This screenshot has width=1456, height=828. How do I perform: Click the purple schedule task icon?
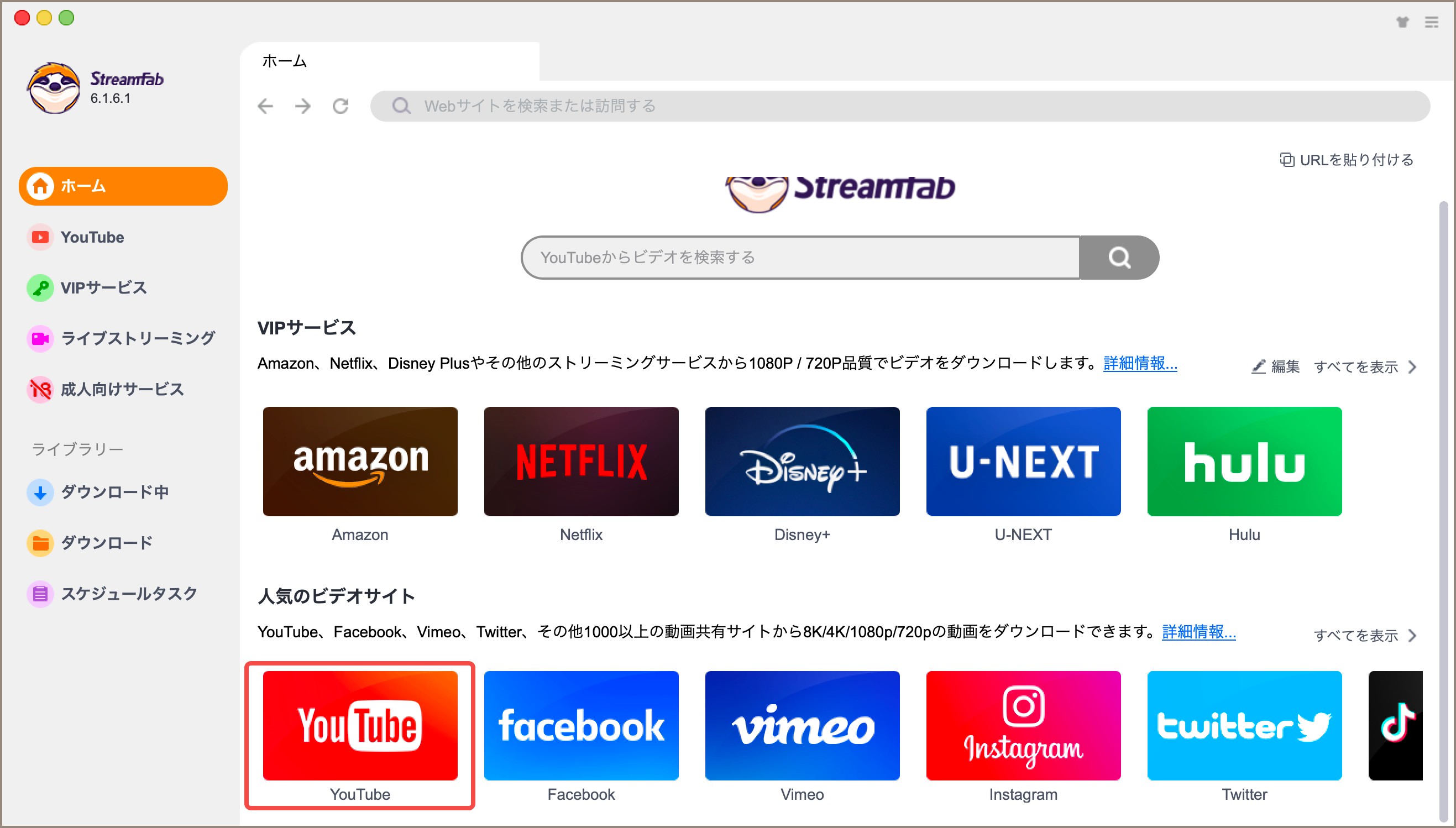pos(40,594)
